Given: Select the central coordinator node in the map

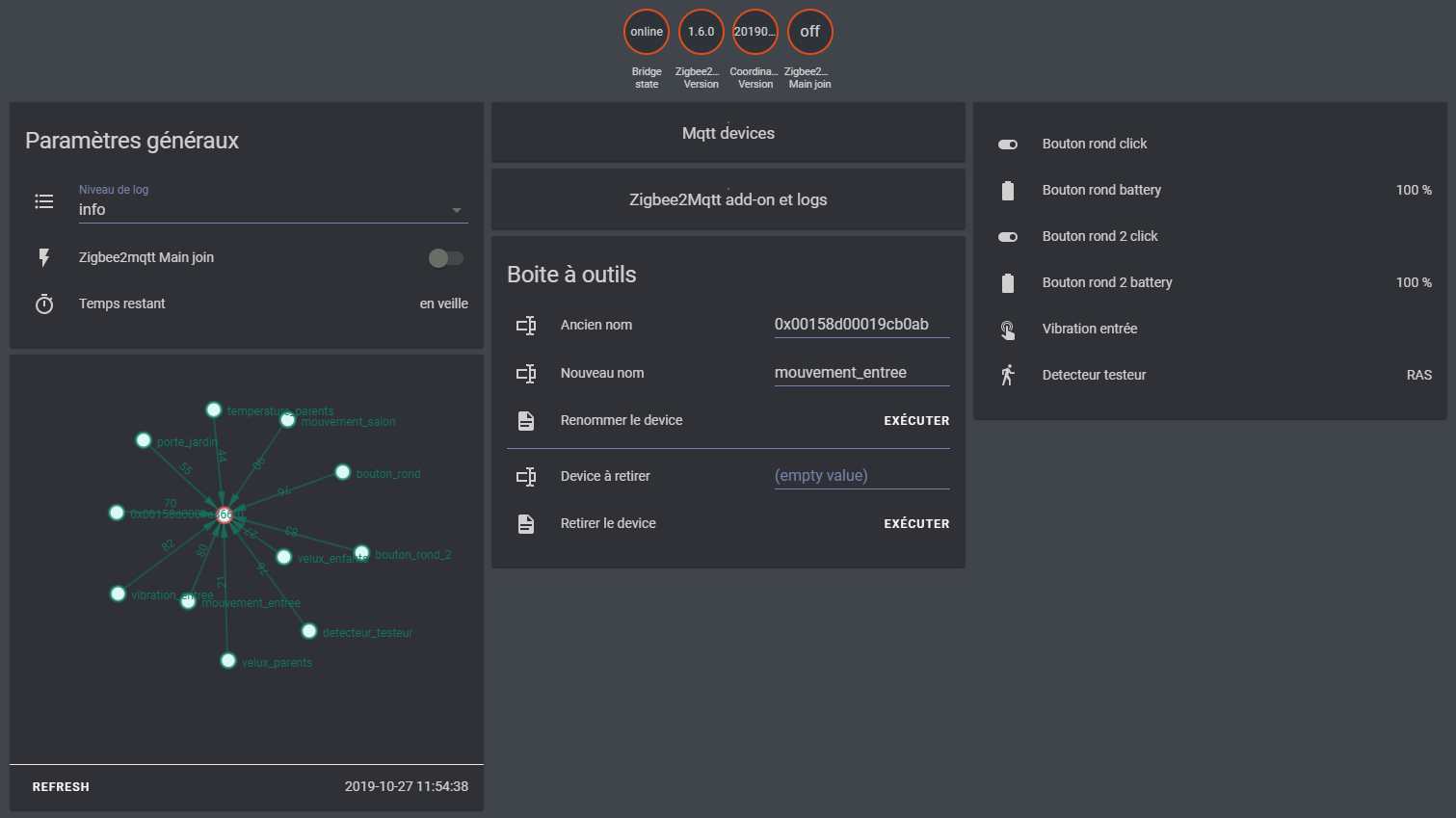Looking at the screenshot, I should (225, 515).
